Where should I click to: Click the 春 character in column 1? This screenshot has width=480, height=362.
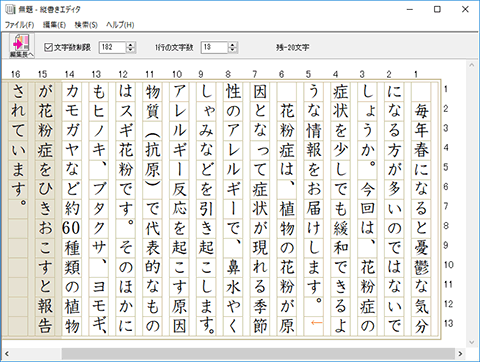[421, 150]
